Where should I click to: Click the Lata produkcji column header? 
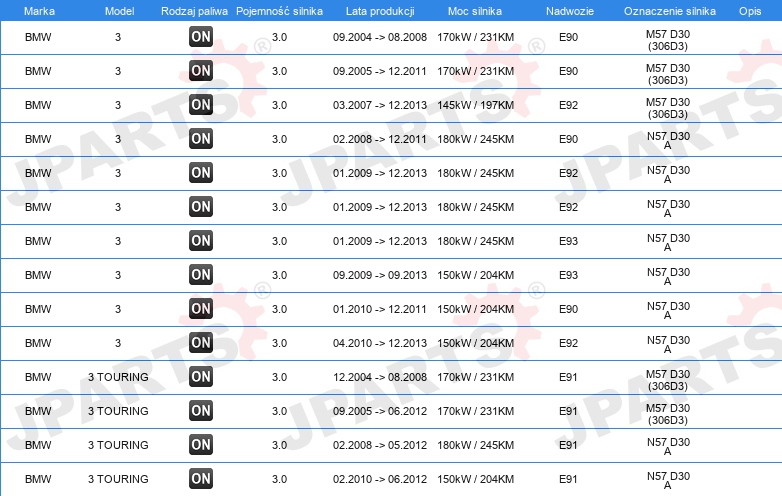(x=380, y=11)
